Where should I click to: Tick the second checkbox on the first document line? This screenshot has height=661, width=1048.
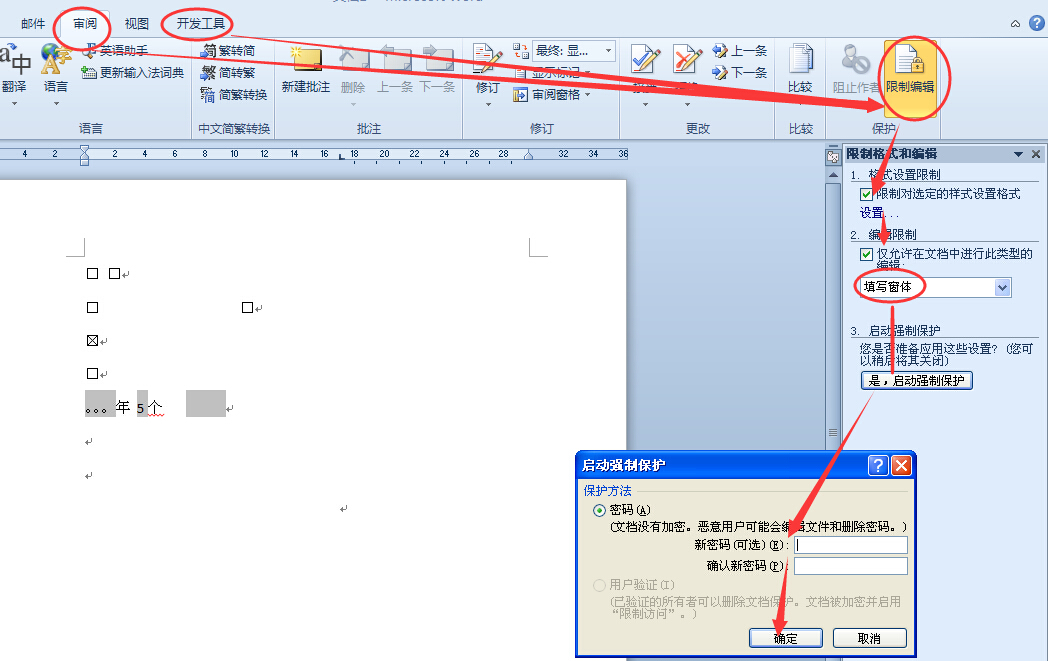[114, 273]
